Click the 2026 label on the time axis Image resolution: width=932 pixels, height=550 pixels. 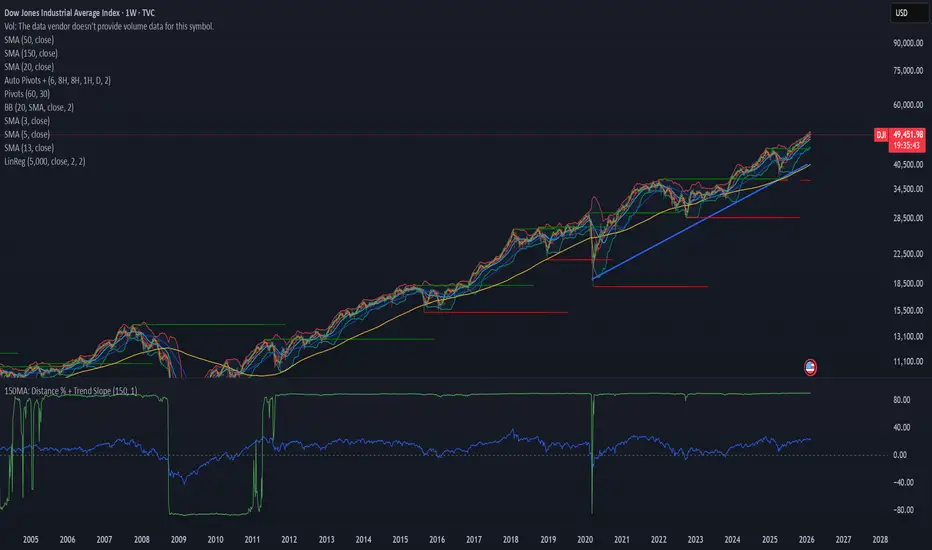(807, 540)
